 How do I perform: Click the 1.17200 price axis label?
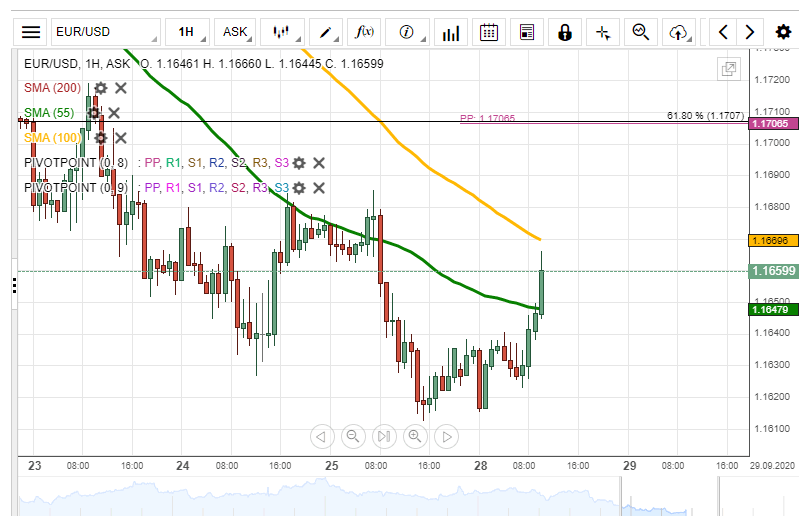tap(772, 80)
